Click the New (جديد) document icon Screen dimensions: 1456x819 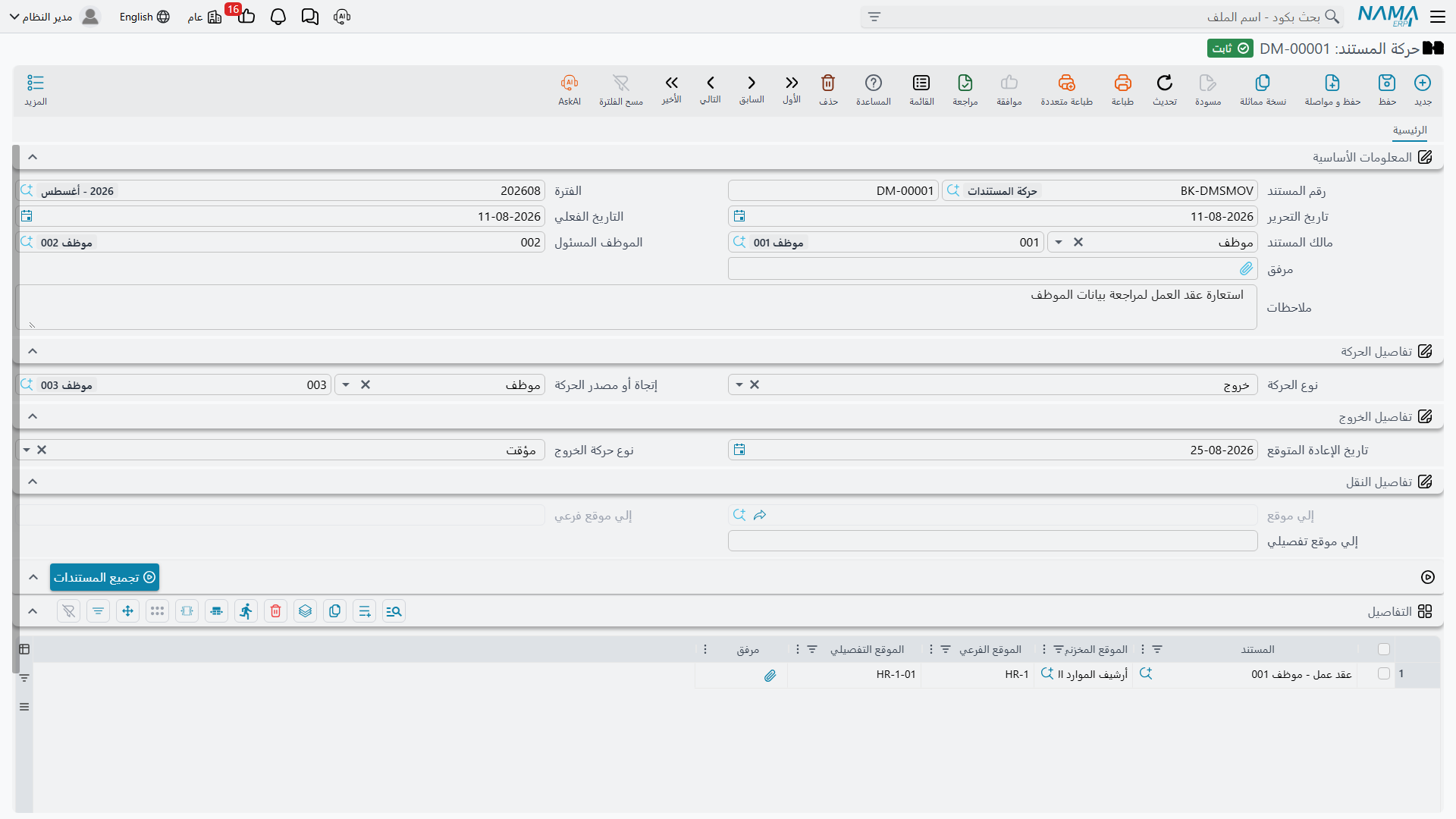1423,83
